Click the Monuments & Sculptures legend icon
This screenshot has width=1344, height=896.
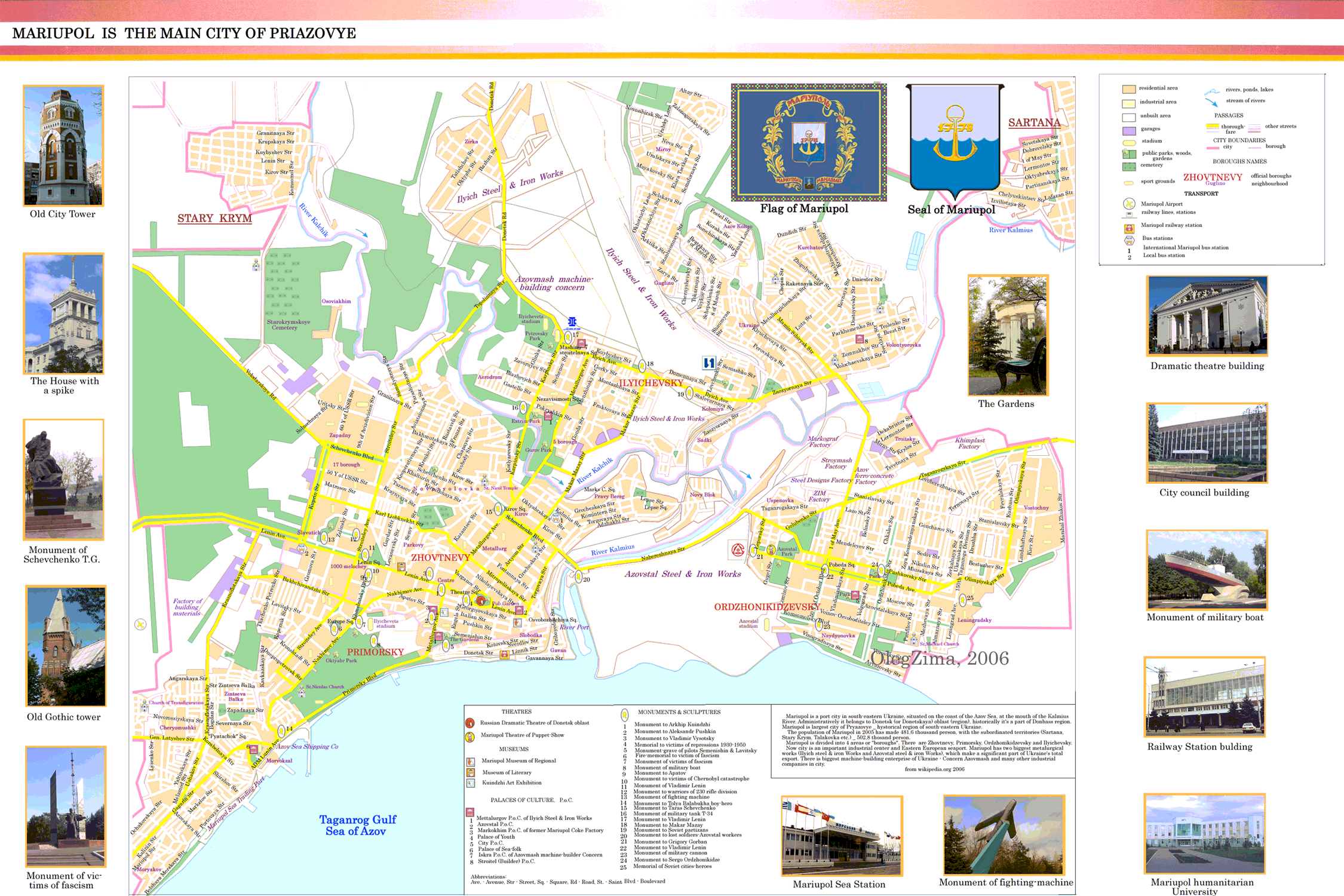[x=624, y=714]
